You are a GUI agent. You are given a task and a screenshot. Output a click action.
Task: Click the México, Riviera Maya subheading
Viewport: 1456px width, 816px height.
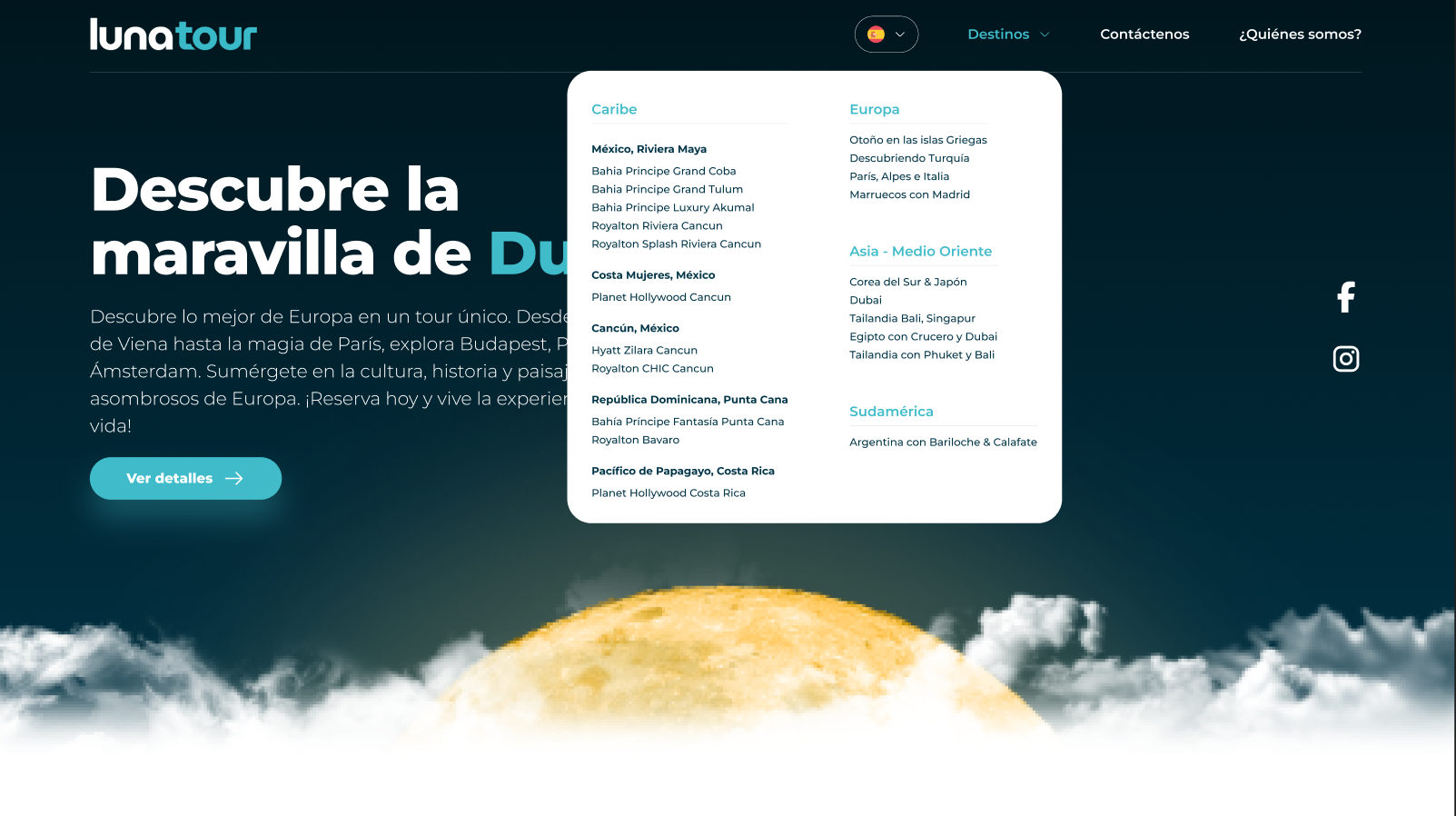(649, 149)
